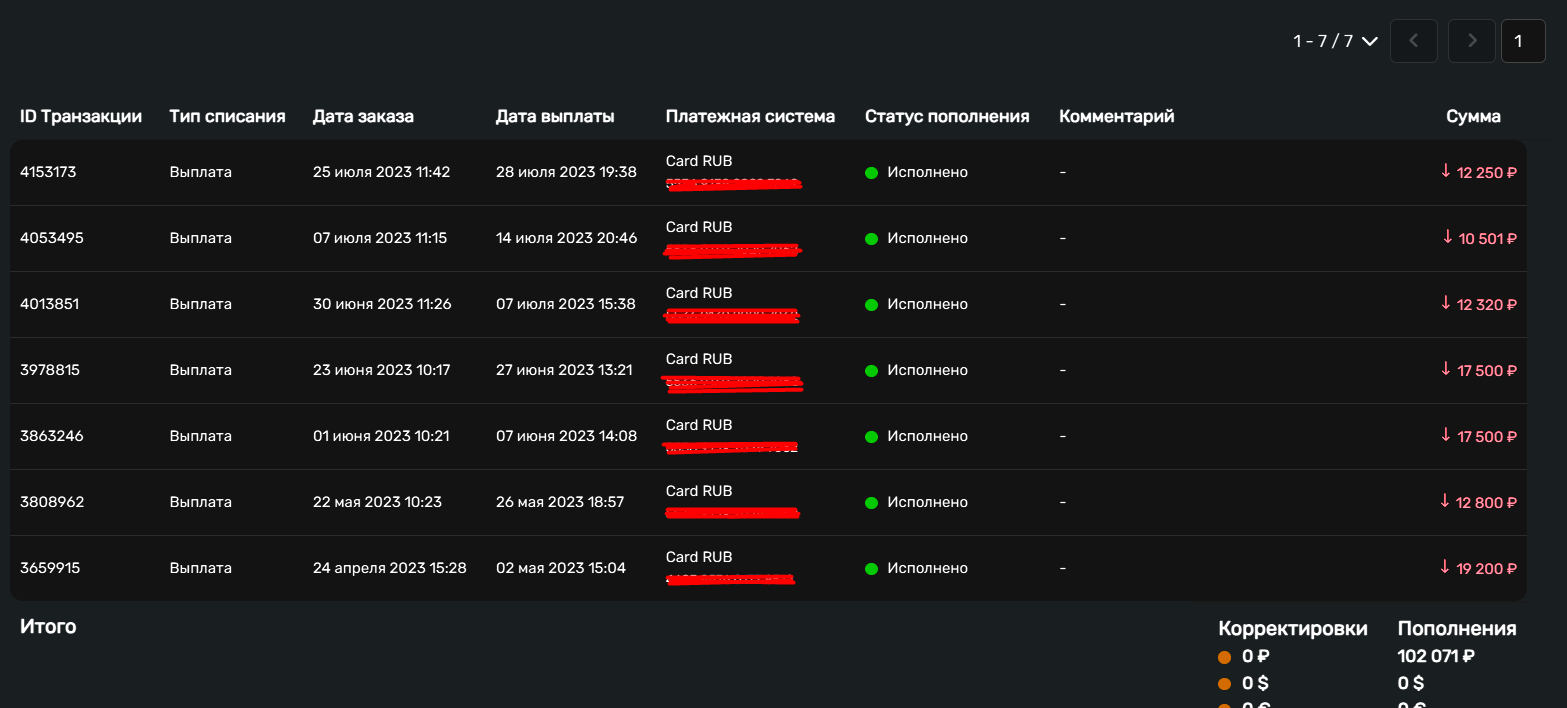Click order date 24 апреля 2023 15:28

(x=389, y=568)
